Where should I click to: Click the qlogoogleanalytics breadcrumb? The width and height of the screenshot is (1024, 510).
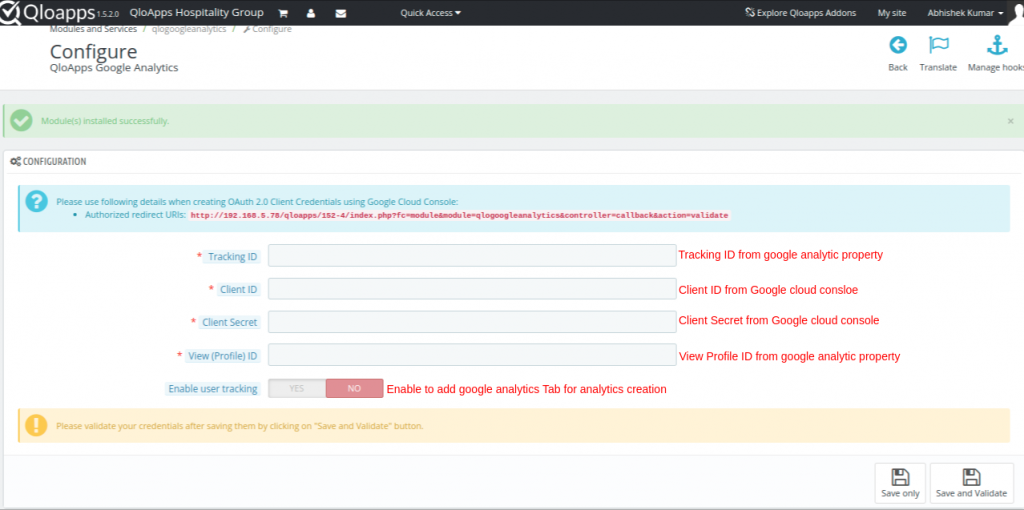[189, 29]
